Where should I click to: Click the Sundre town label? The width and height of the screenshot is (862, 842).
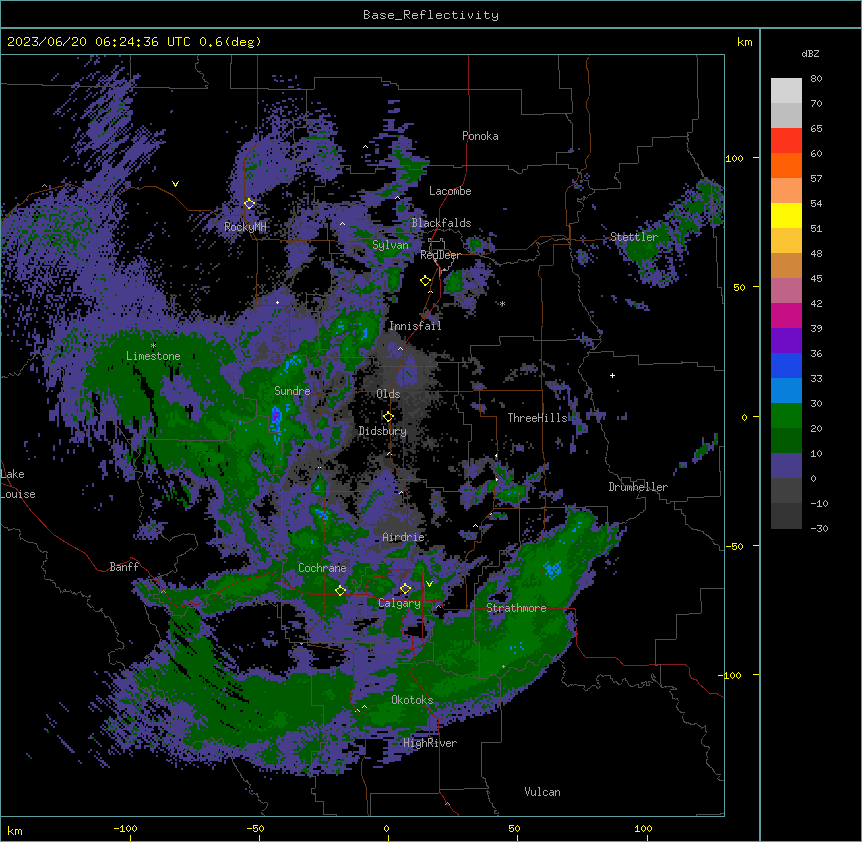(x=292, y=391)
